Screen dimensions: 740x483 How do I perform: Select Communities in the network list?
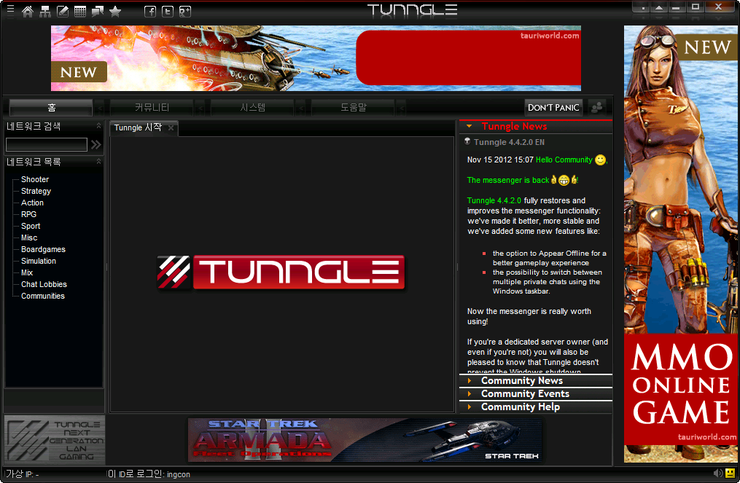point(42,296)
